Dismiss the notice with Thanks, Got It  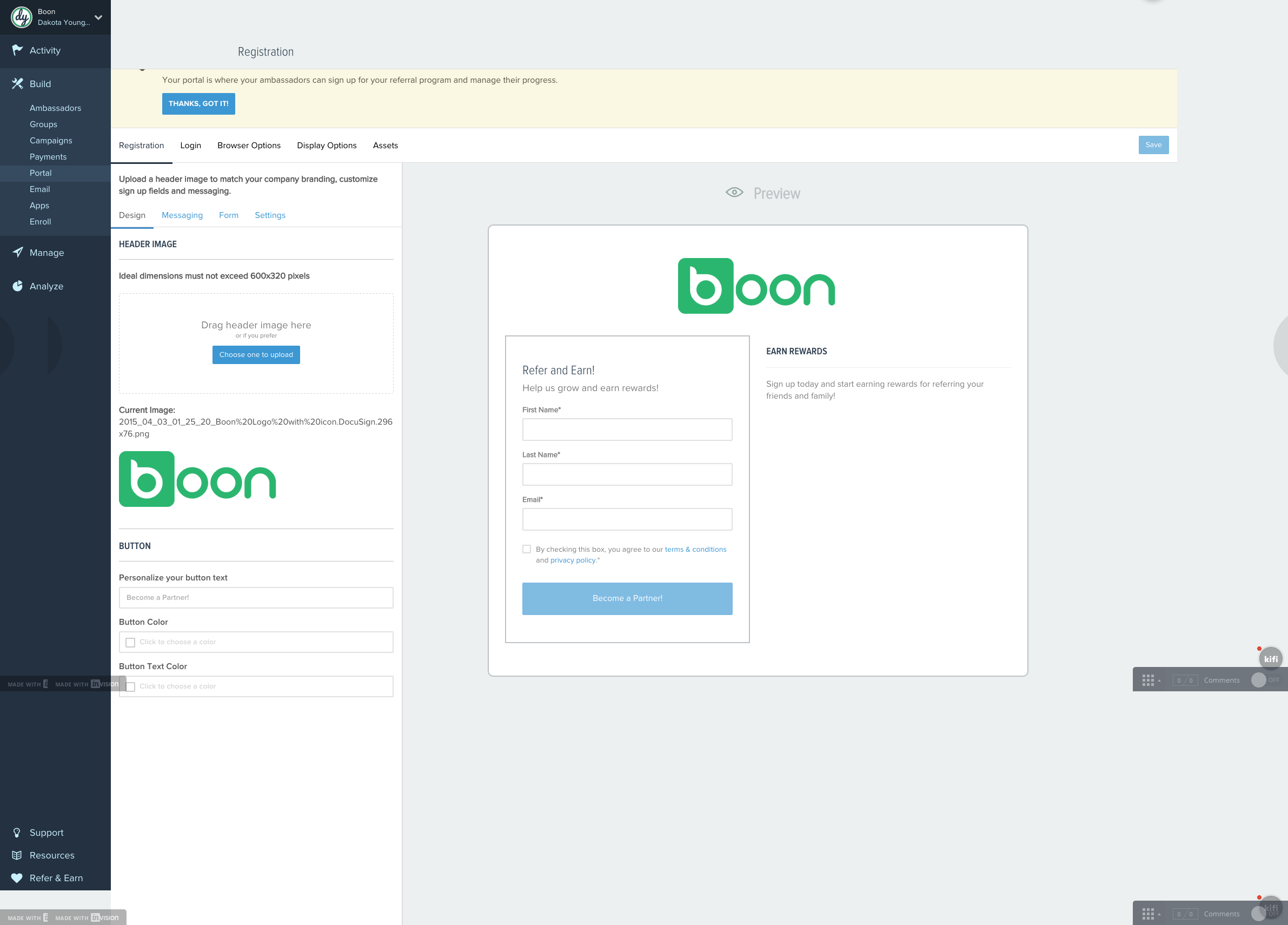point(199,104)
